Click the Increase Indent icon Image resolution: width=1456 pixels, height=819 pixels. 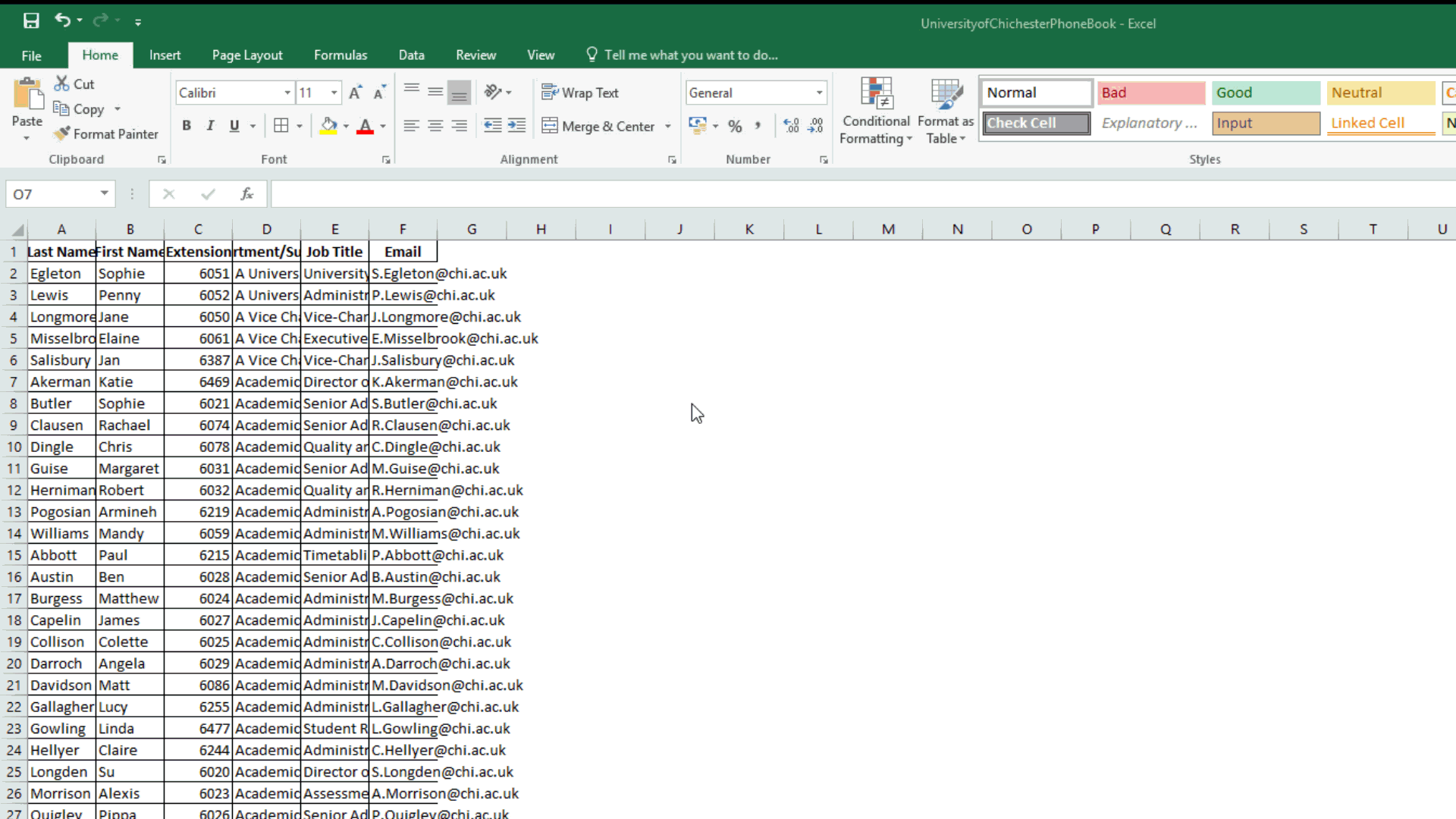[517, 126]
